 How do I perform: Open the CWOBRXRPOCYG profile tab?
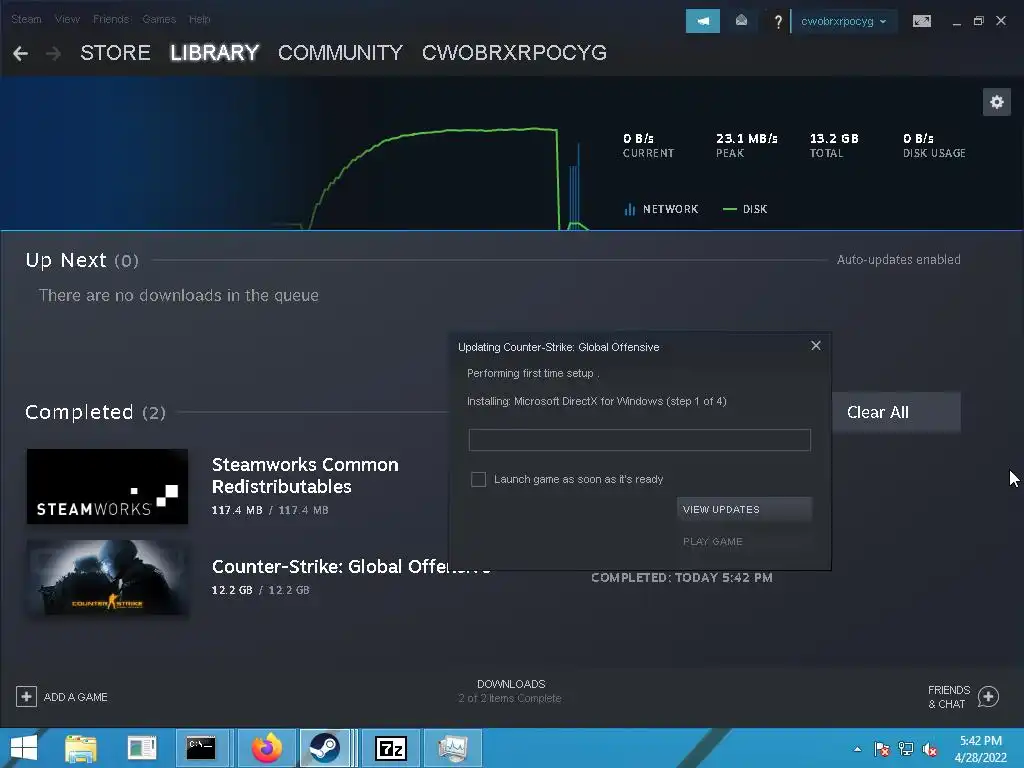point(515,53)
